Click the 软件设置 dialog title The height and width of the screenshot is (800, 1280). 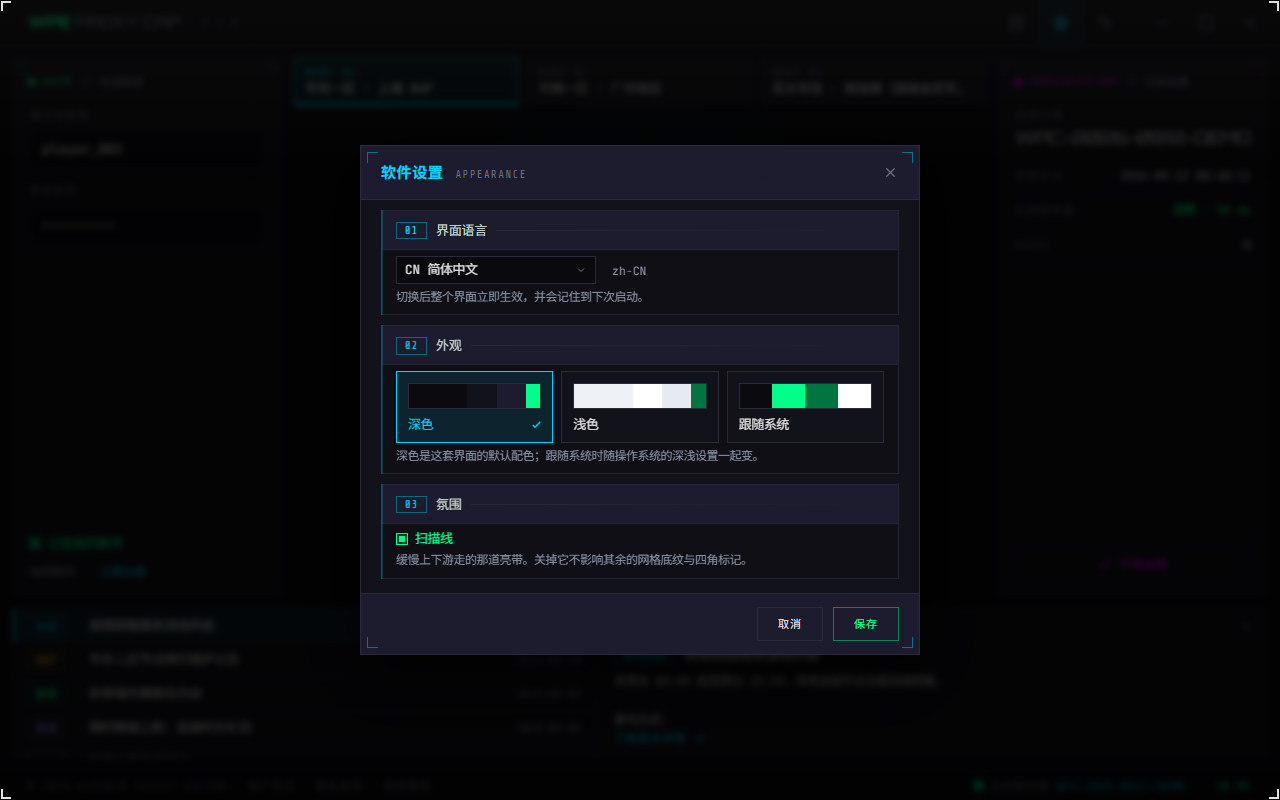(411, 173)
